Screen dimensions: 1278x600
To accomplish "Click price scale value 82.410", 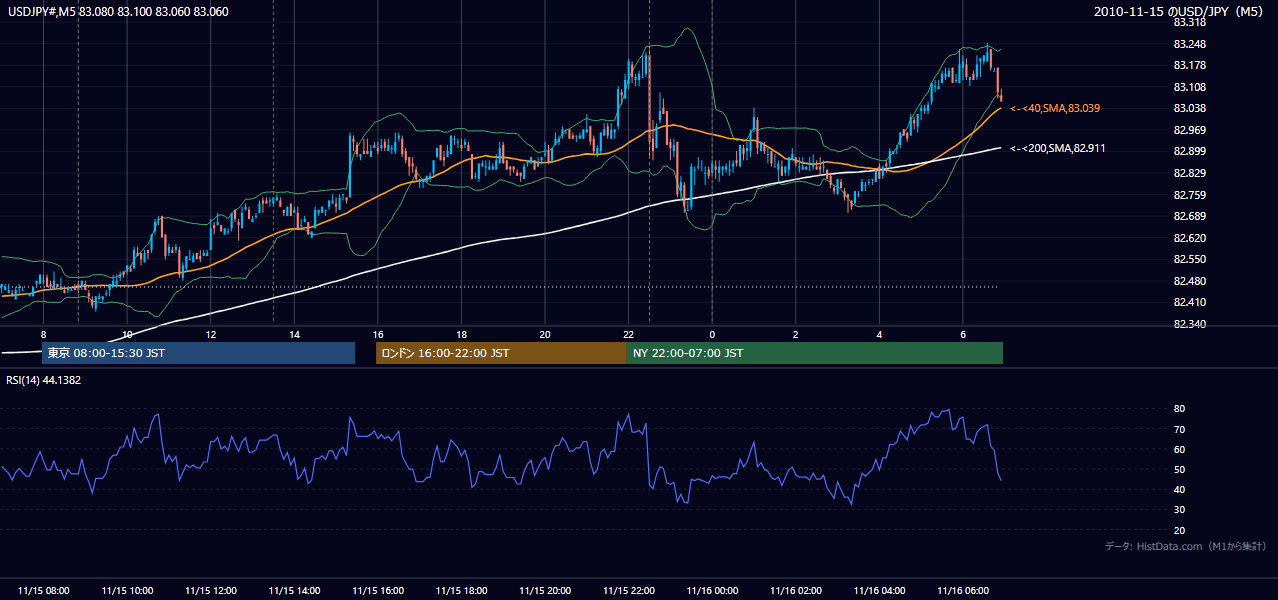I will coord(1189,302).
